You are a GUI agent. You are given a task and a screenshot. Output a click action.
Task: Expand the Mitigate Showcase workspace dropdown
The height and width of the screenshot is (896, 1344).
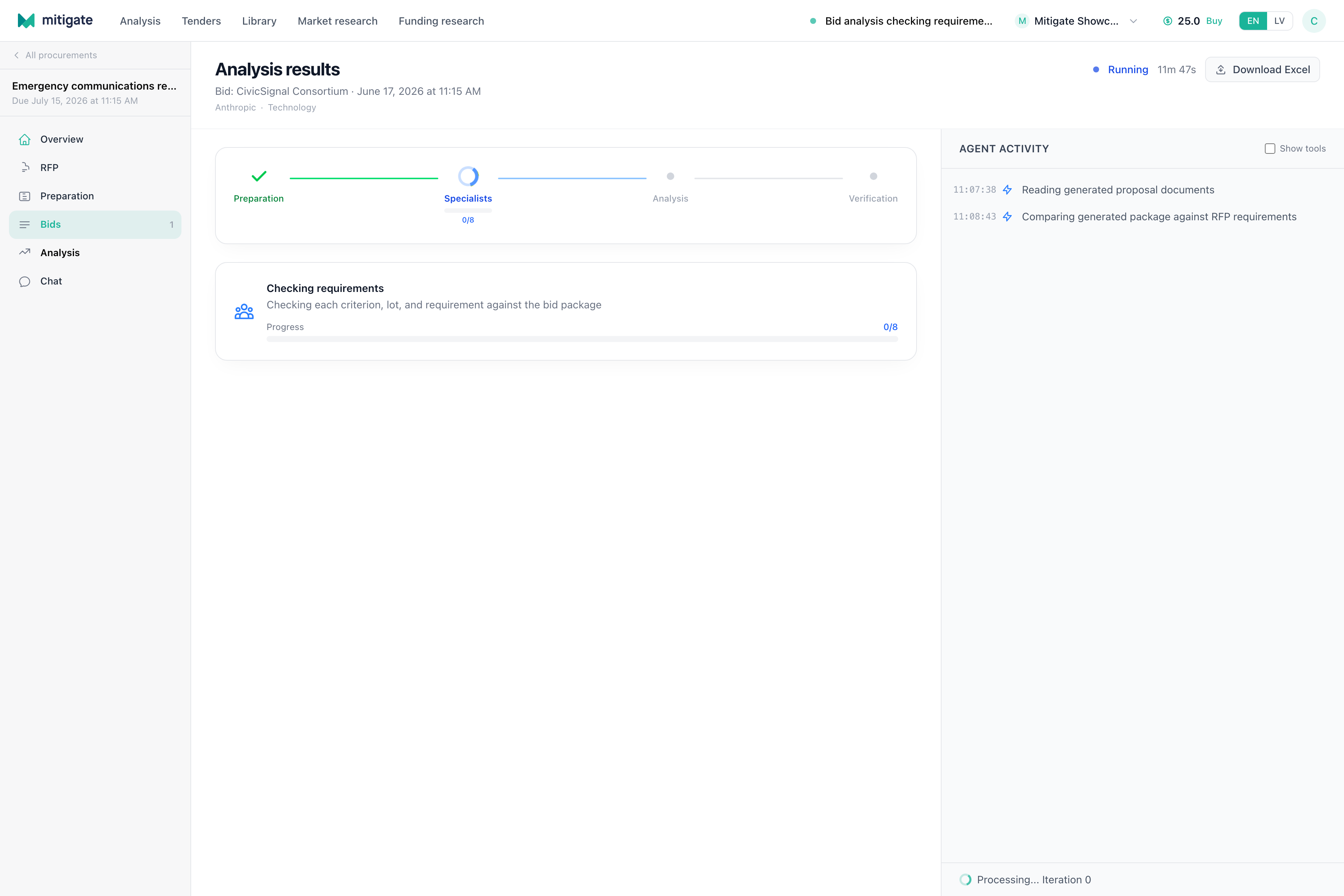tap(1133, 21)
